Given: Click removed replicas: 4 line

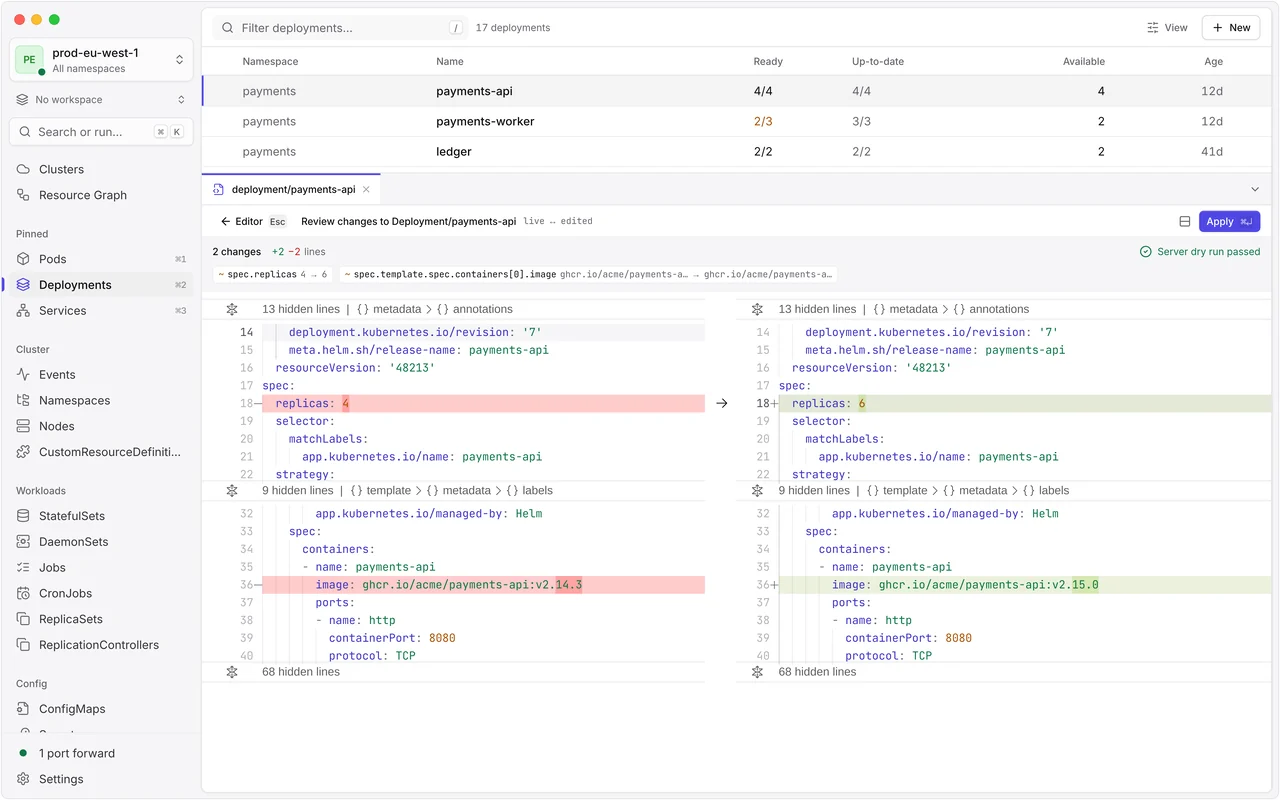Looking at the screenshot, I should click(483, 403).
